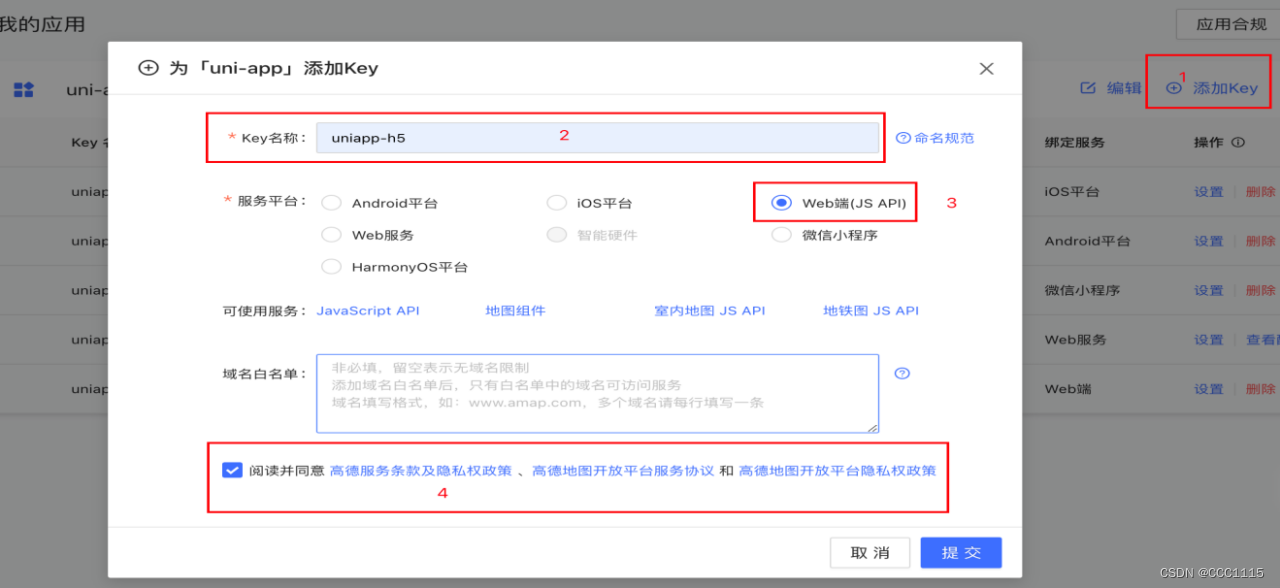Open 高德地图开放平台服务协议 link

tap(623, 470)
